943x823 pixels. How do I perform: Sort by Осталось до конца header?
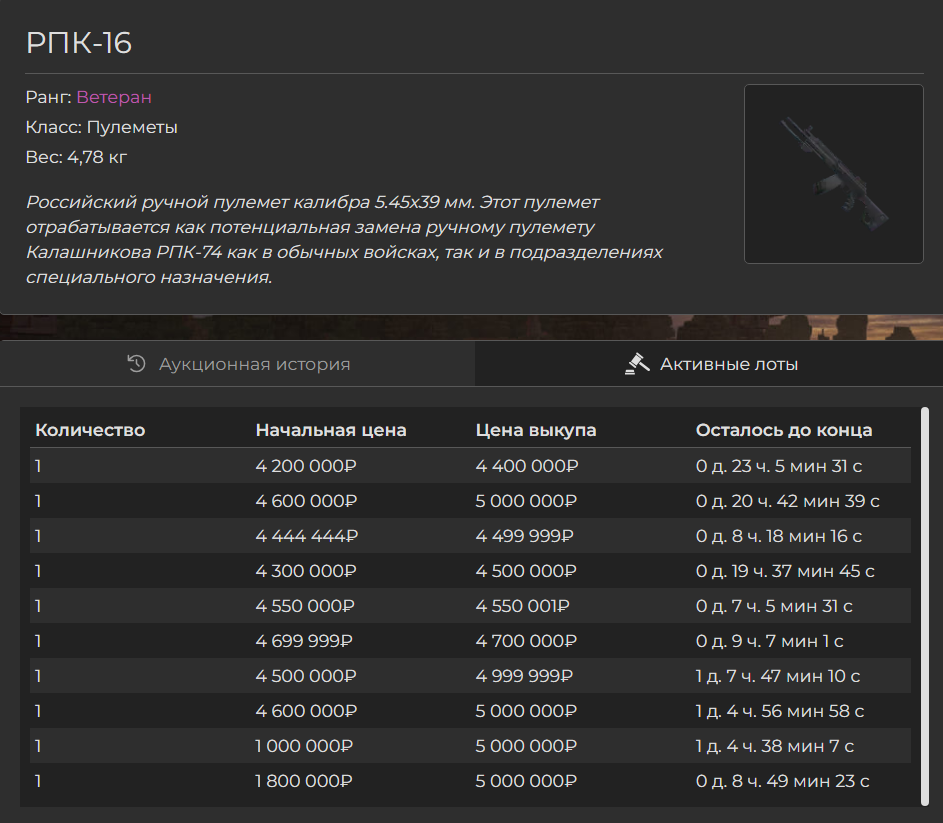coord(784,430)
